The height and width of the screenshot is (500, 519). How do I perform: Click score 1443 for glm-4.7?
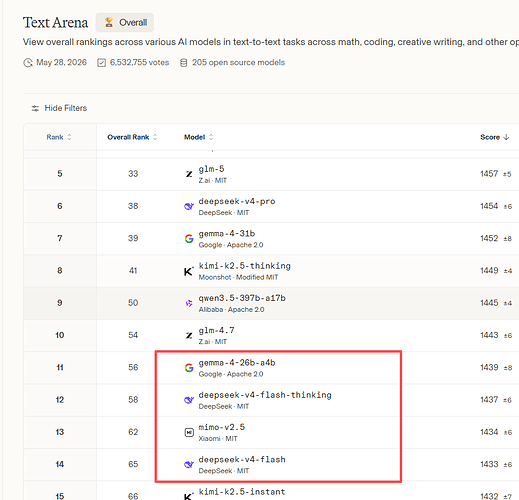pyautogui.click(x=489, y=335)
